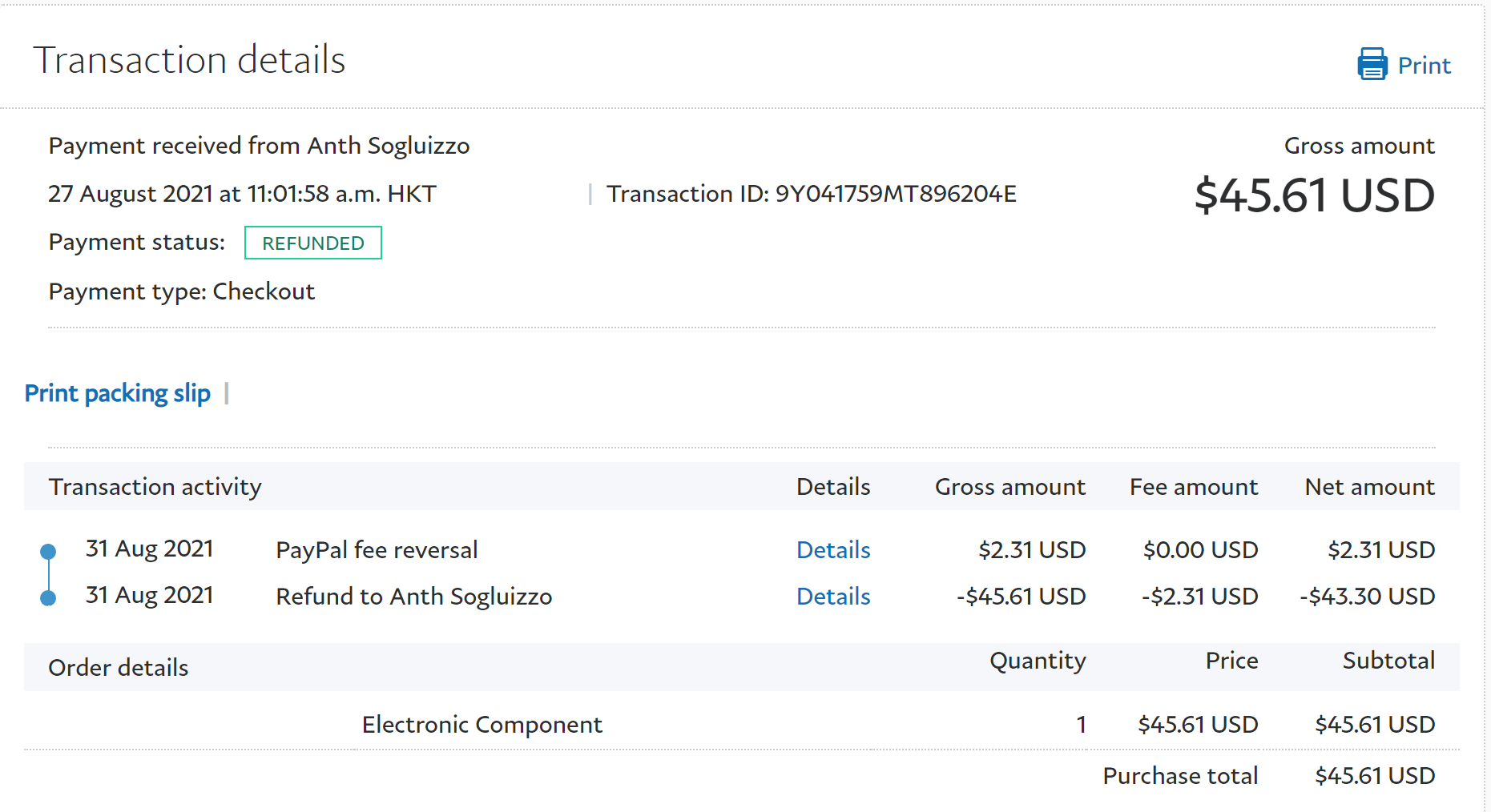Click the Fee amount column header

pyautogui.click(x=1194, y=487)
